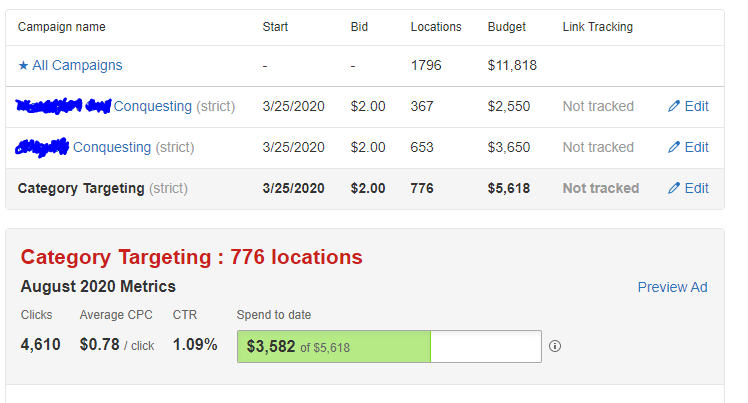
Task: Click the star icon before All Campaigns
Action: (x=23, y=65)
